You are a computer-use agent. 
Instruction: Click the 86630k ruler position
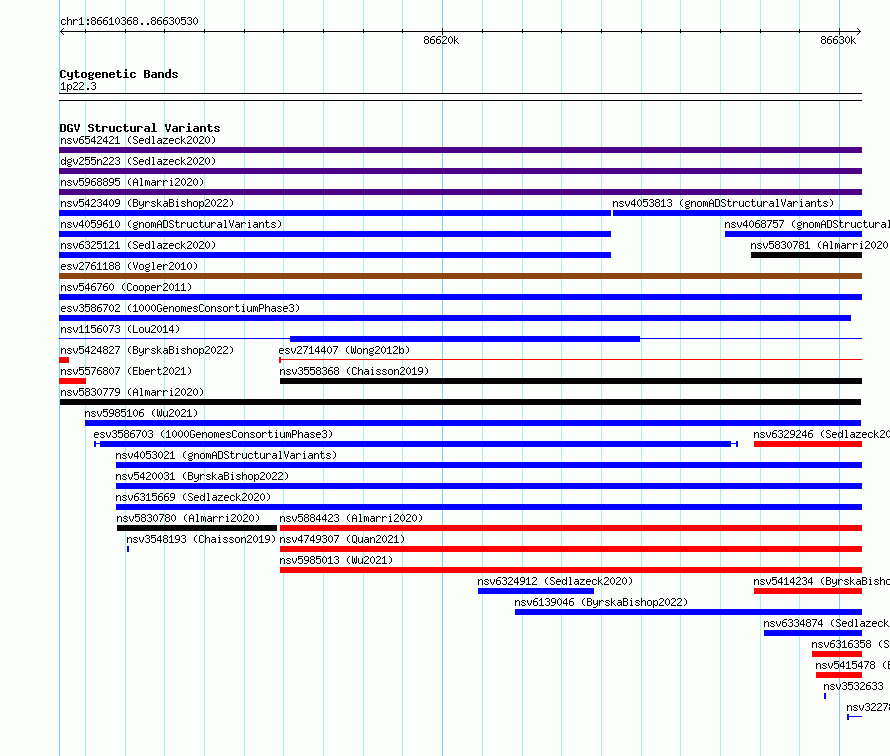point(838,40)
